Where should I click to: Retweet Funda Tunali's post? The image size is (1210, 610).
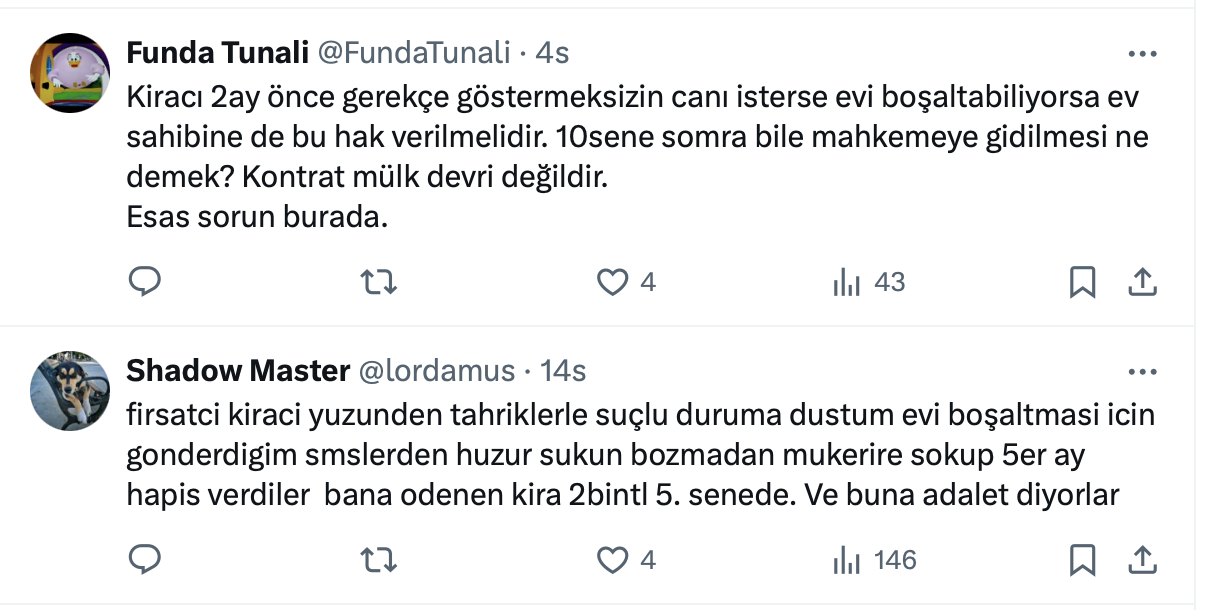click(x=379, y=283)
